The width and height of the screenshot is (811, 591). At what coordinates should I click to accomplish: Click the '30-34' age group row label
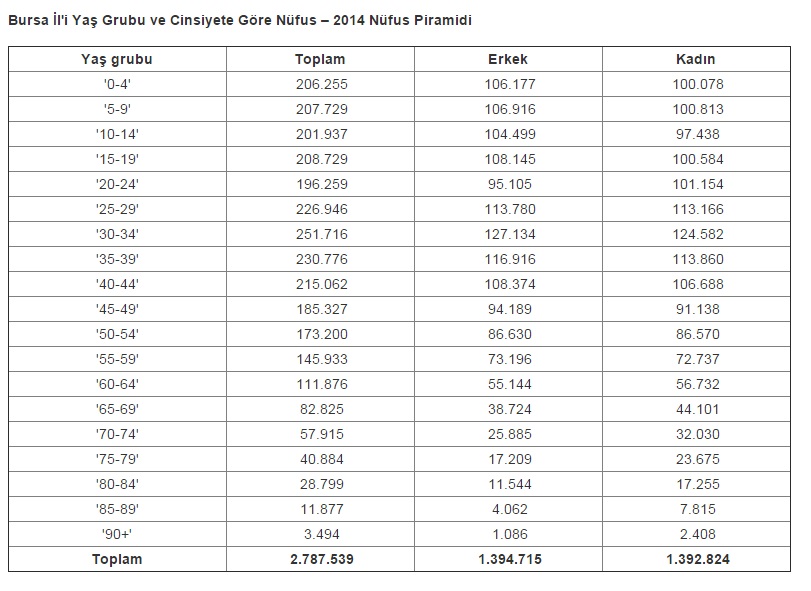[117, 235]
